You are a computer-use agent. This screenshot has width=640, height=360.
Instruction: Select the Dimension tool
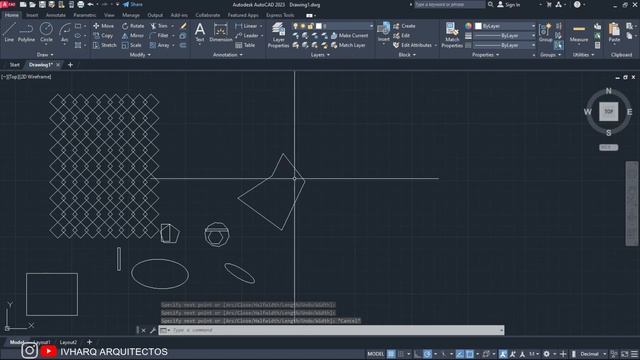tap(221, 33)
